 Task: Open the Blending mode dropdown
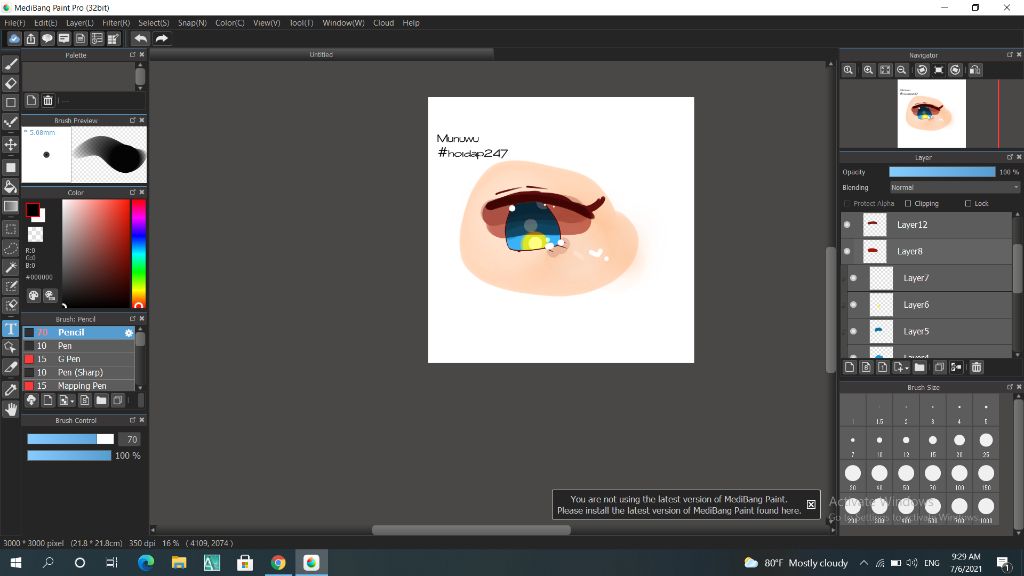954,187
